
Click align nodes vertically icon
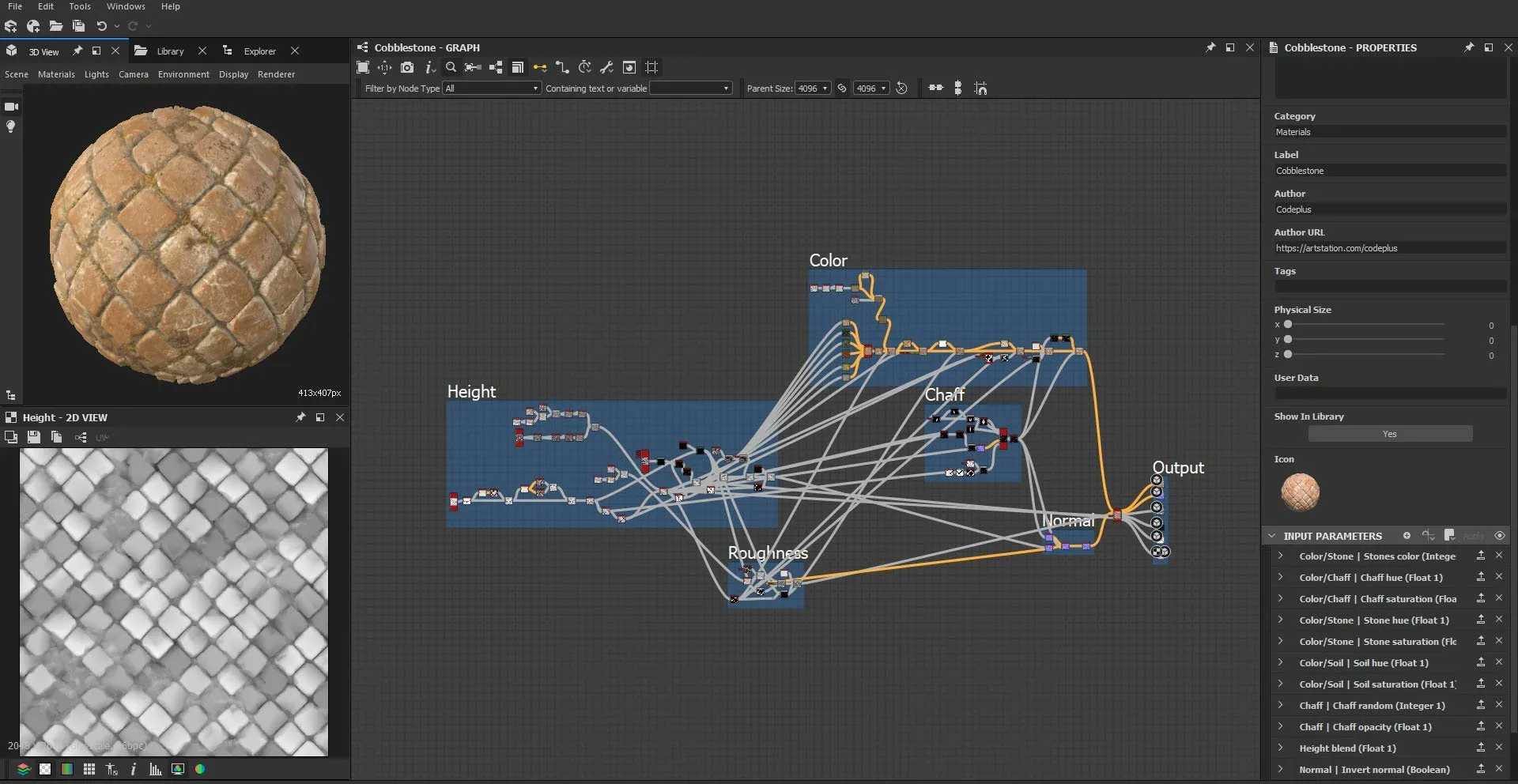(x=957, y=88)
